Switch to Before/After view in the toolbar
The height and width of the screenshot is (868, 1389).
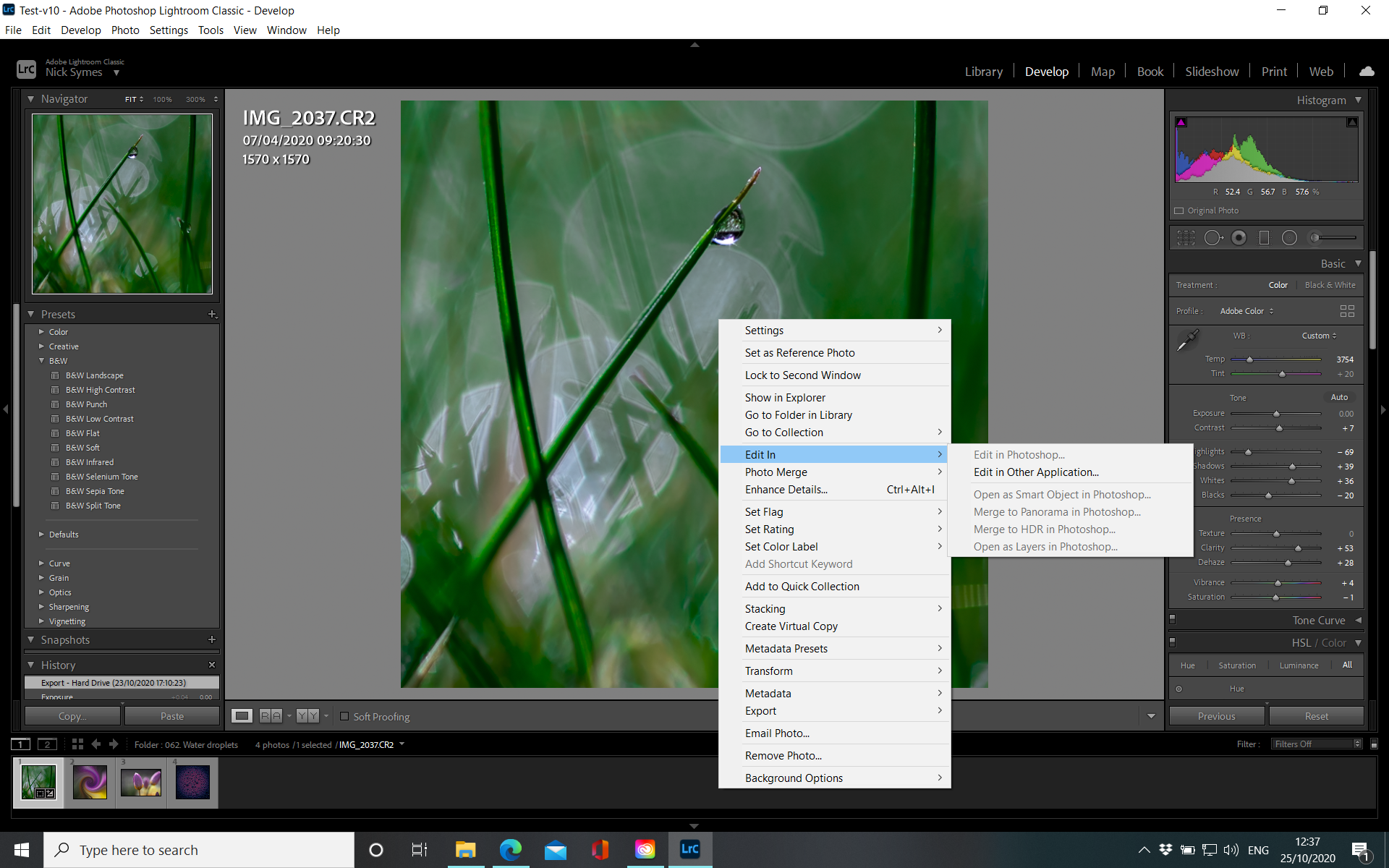tap(269, 715)
